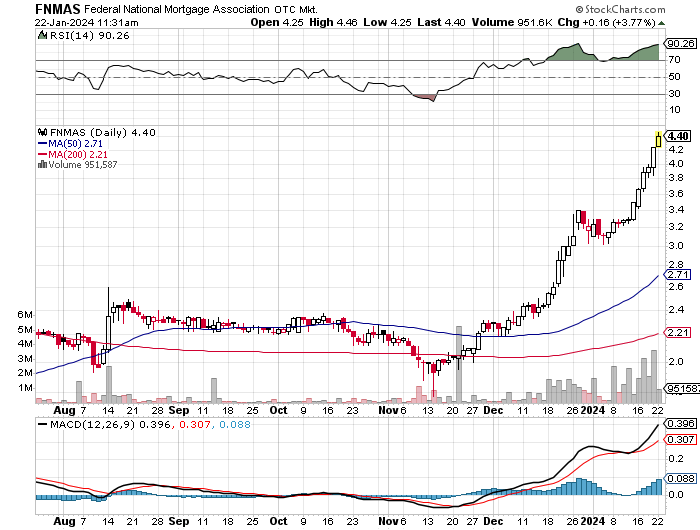Click the OTC Mkt. exchange label
Screen dimensions: 700x530
(x=296, y=9)
